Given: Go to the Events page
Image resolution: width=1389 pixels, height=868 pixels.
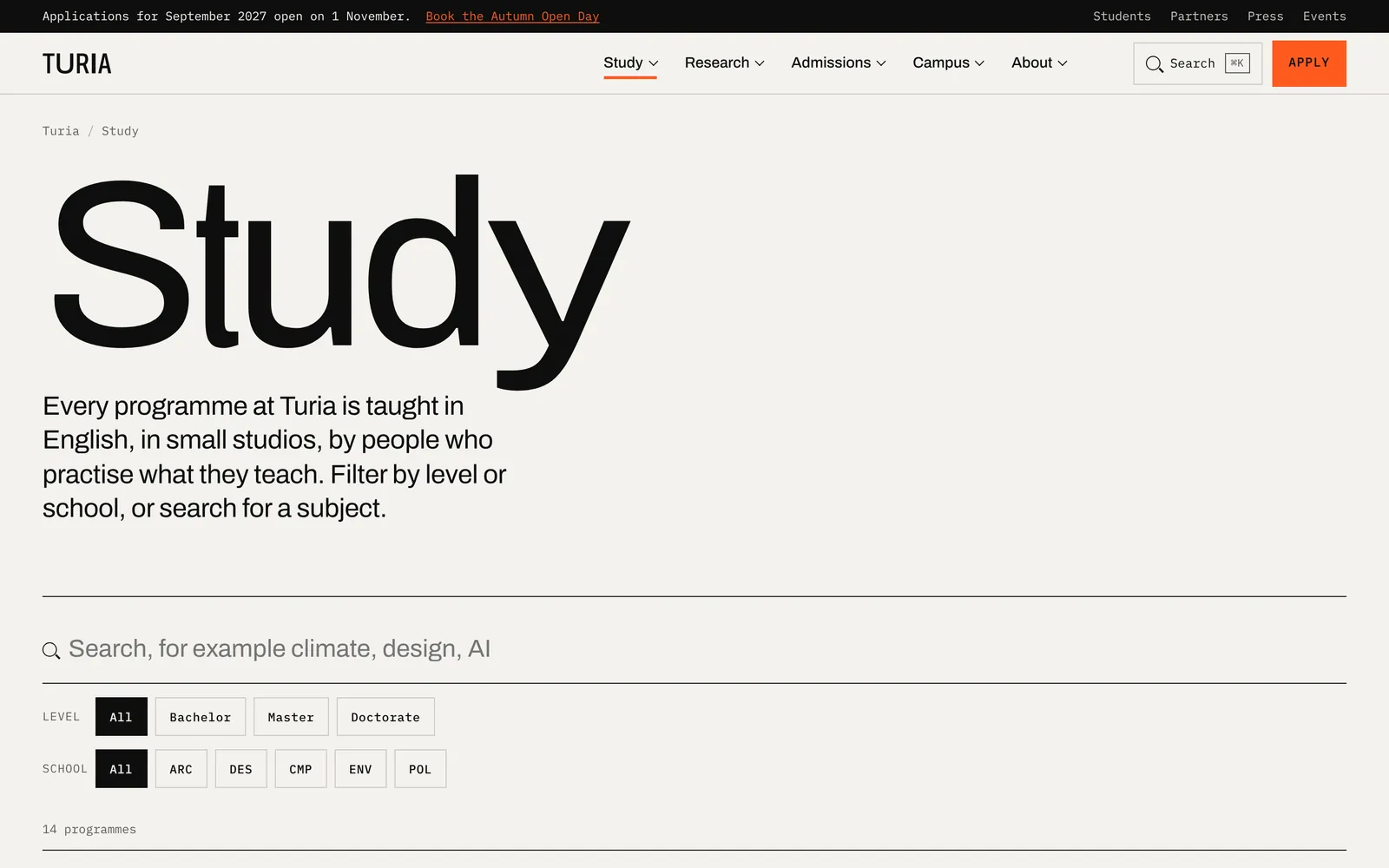Looking at the screenshot, I should pos(1324,16).
